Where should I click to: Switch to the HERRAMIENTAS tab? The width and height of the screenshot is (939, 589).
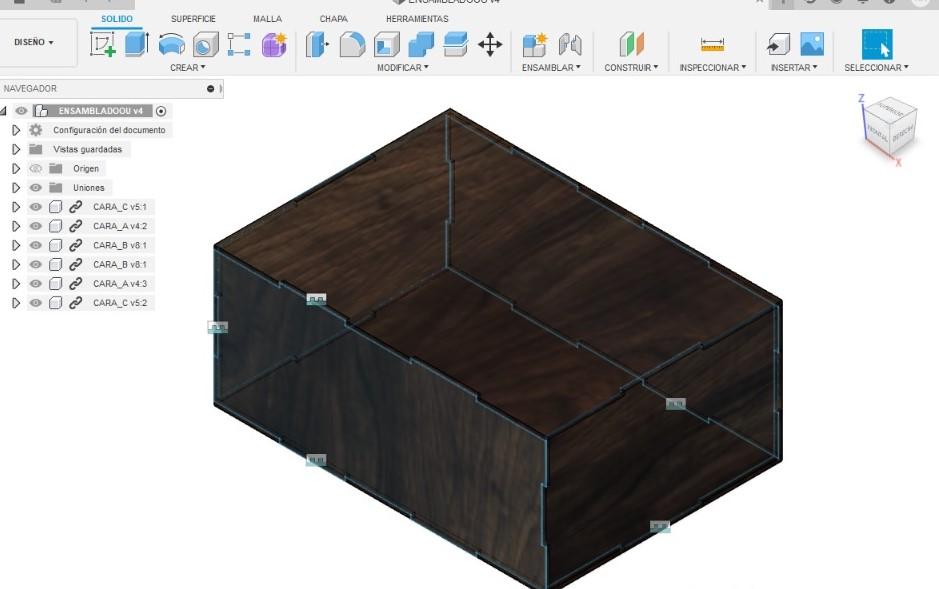pos(417,19)
